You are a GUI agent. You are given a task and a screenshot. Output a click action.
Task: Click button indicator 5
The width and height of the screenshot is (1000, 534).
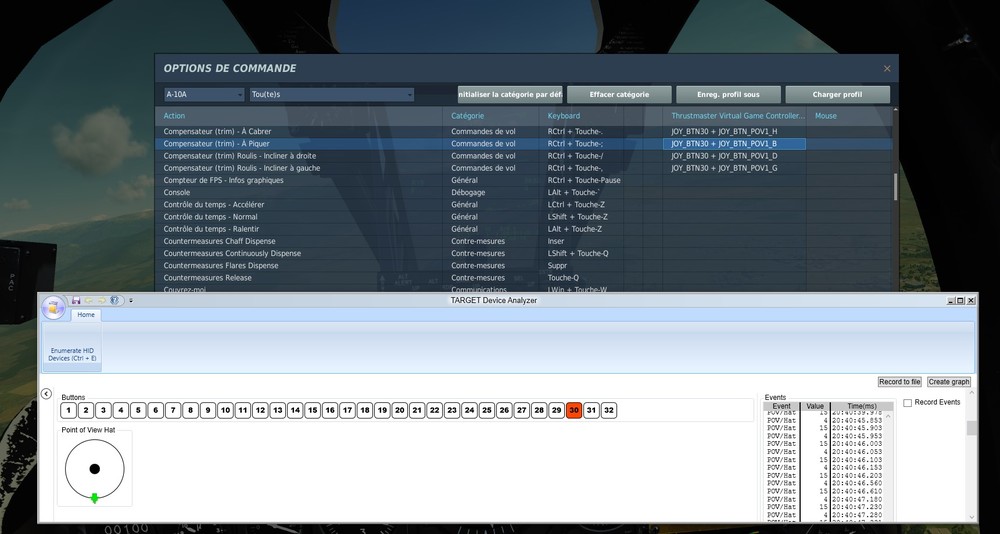pyautogui.click(x=138, y=410)
